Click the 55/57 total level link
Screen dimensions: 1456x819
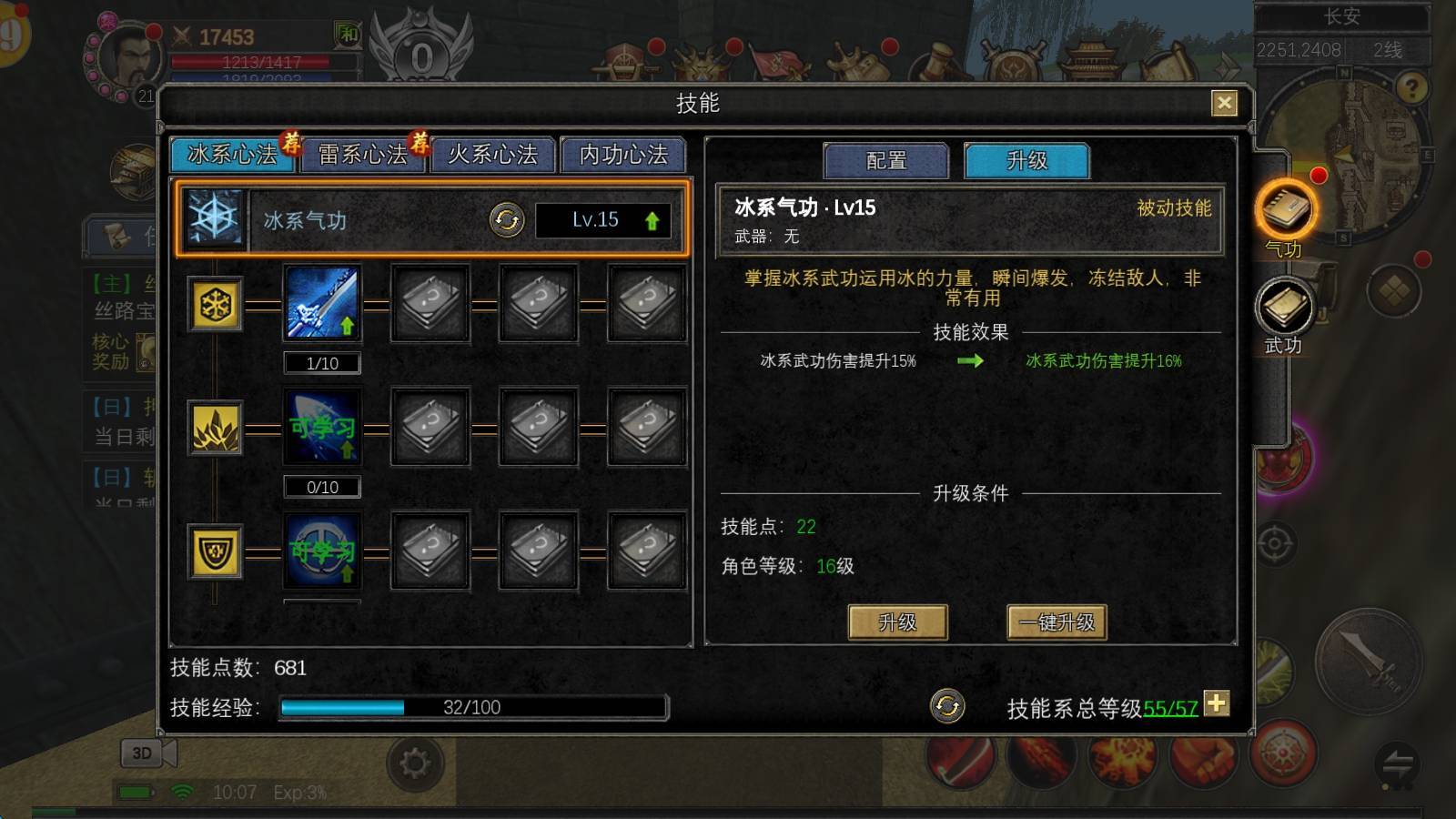coord(1170,708)
